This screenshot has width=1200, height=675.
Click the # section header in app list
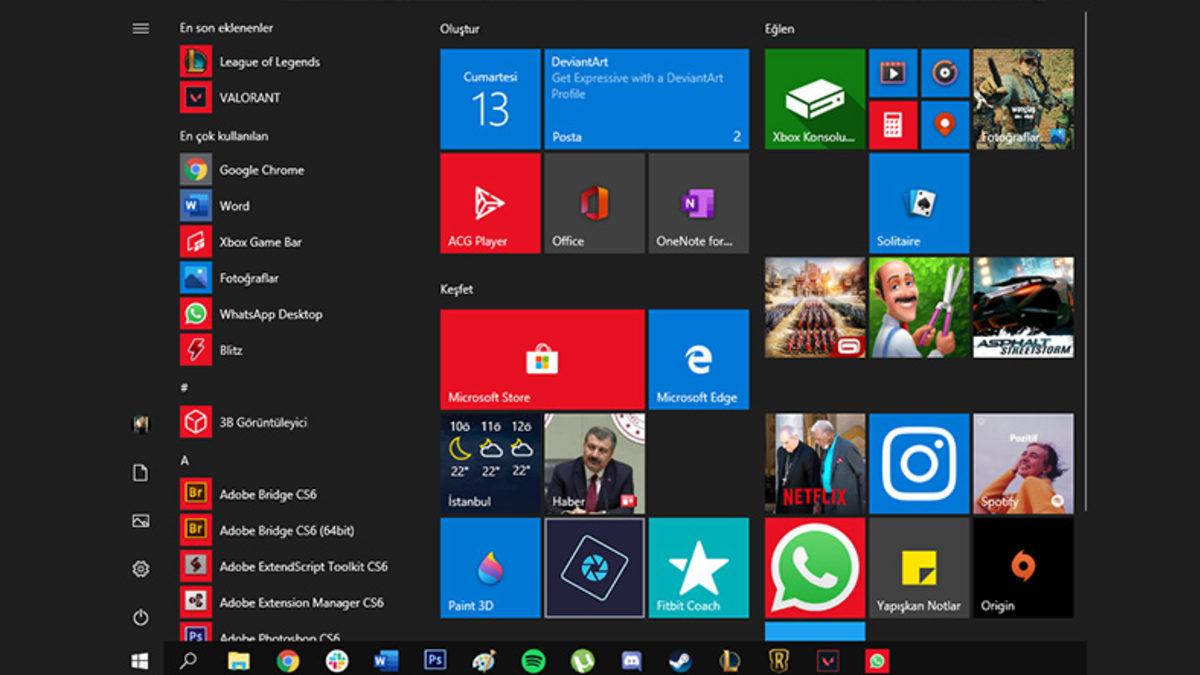click(185, 387)
